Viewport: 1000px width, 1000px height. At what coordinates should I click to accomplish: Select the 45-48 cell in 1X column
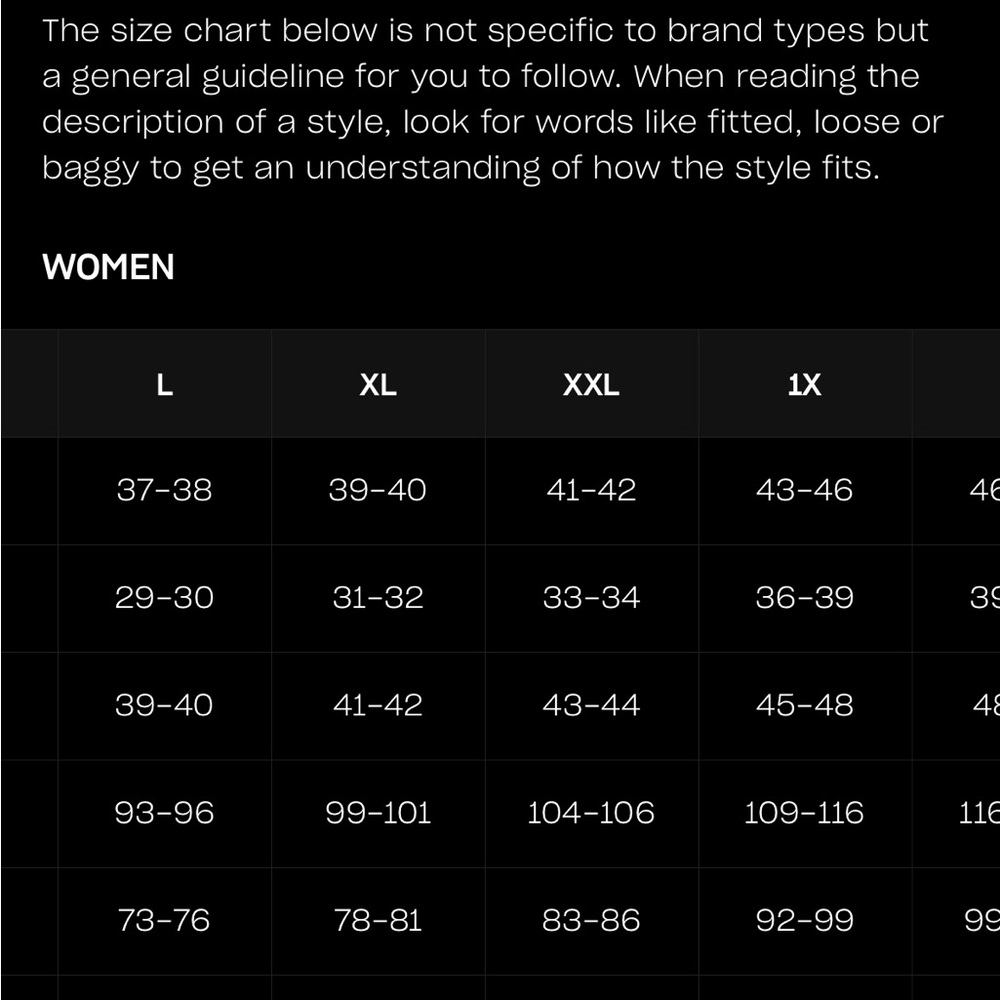coord(805,705)
